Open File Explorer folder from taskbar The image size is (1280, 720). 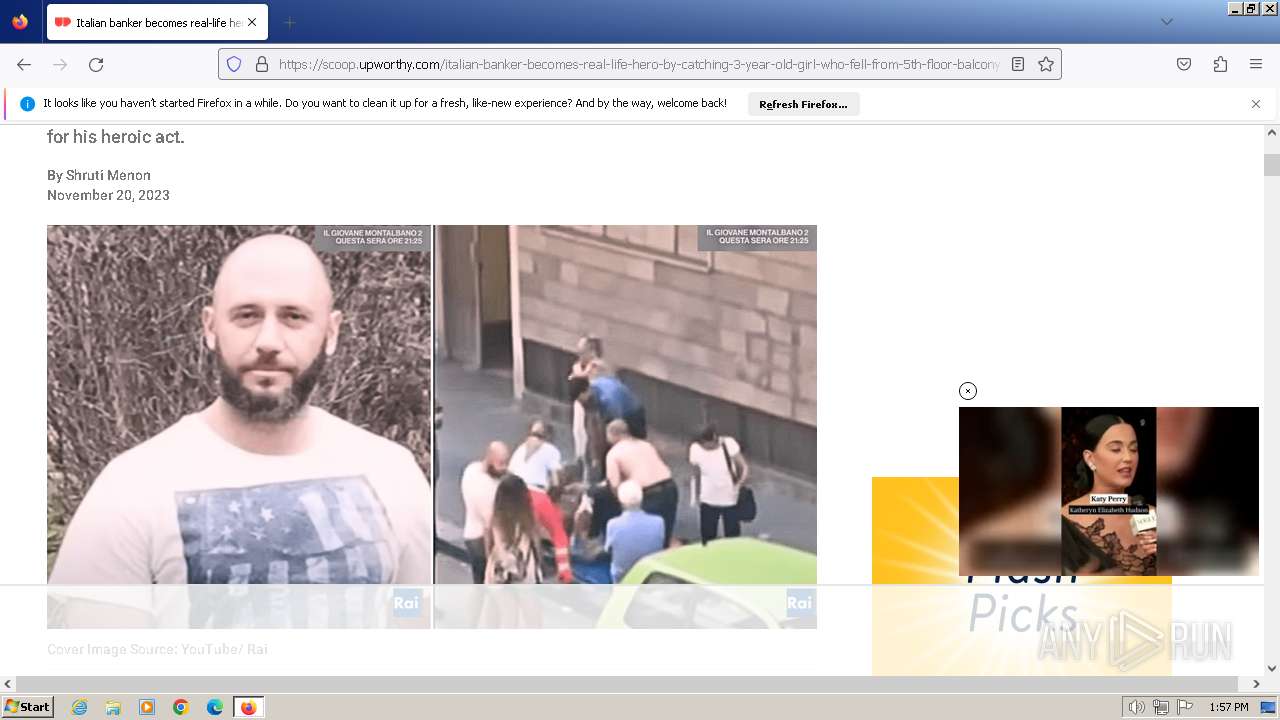pyautogui.click(x=113, y=707)
